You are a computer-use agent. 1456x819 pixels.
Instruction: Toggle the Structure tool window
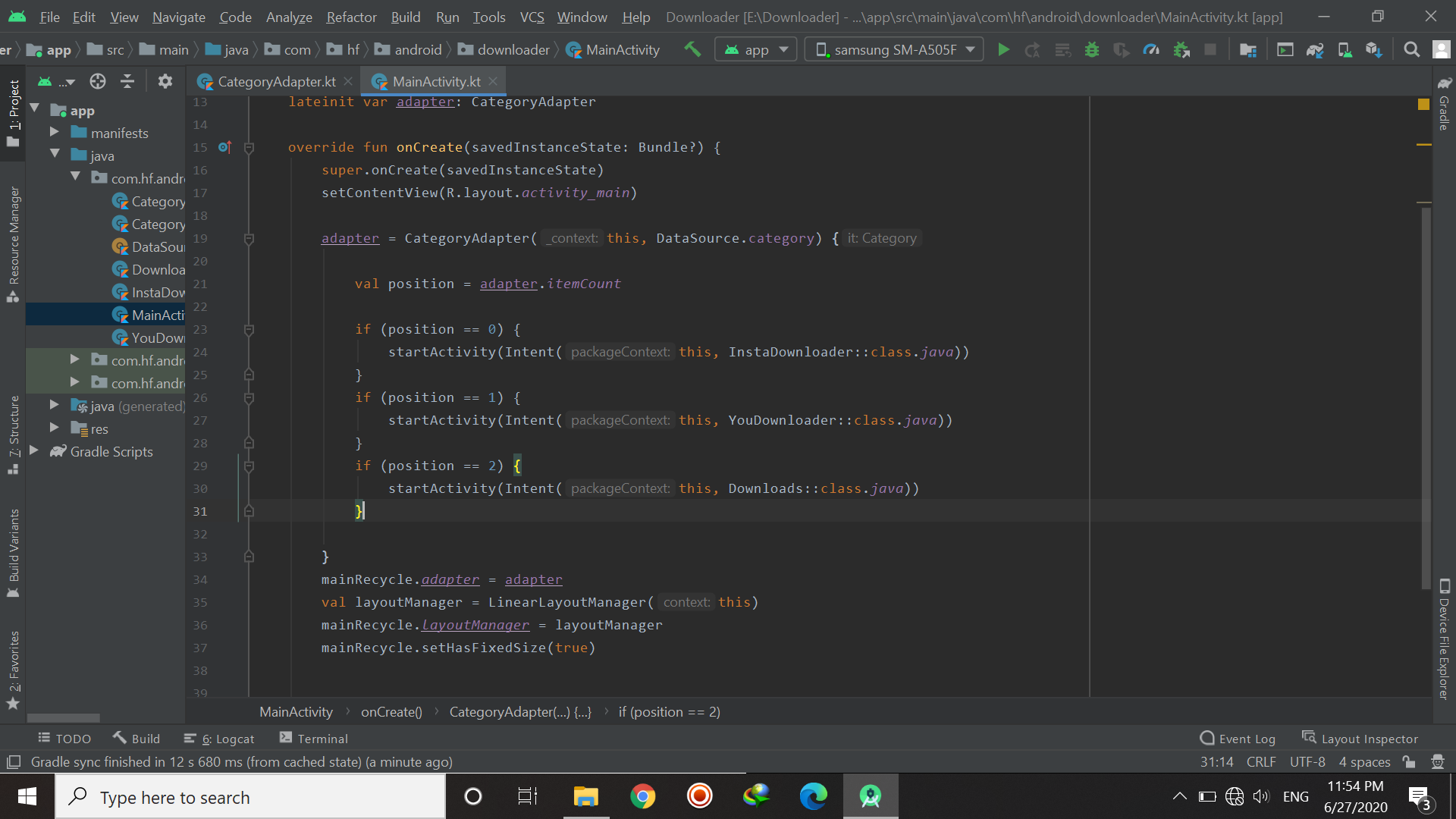coord(14,435)
